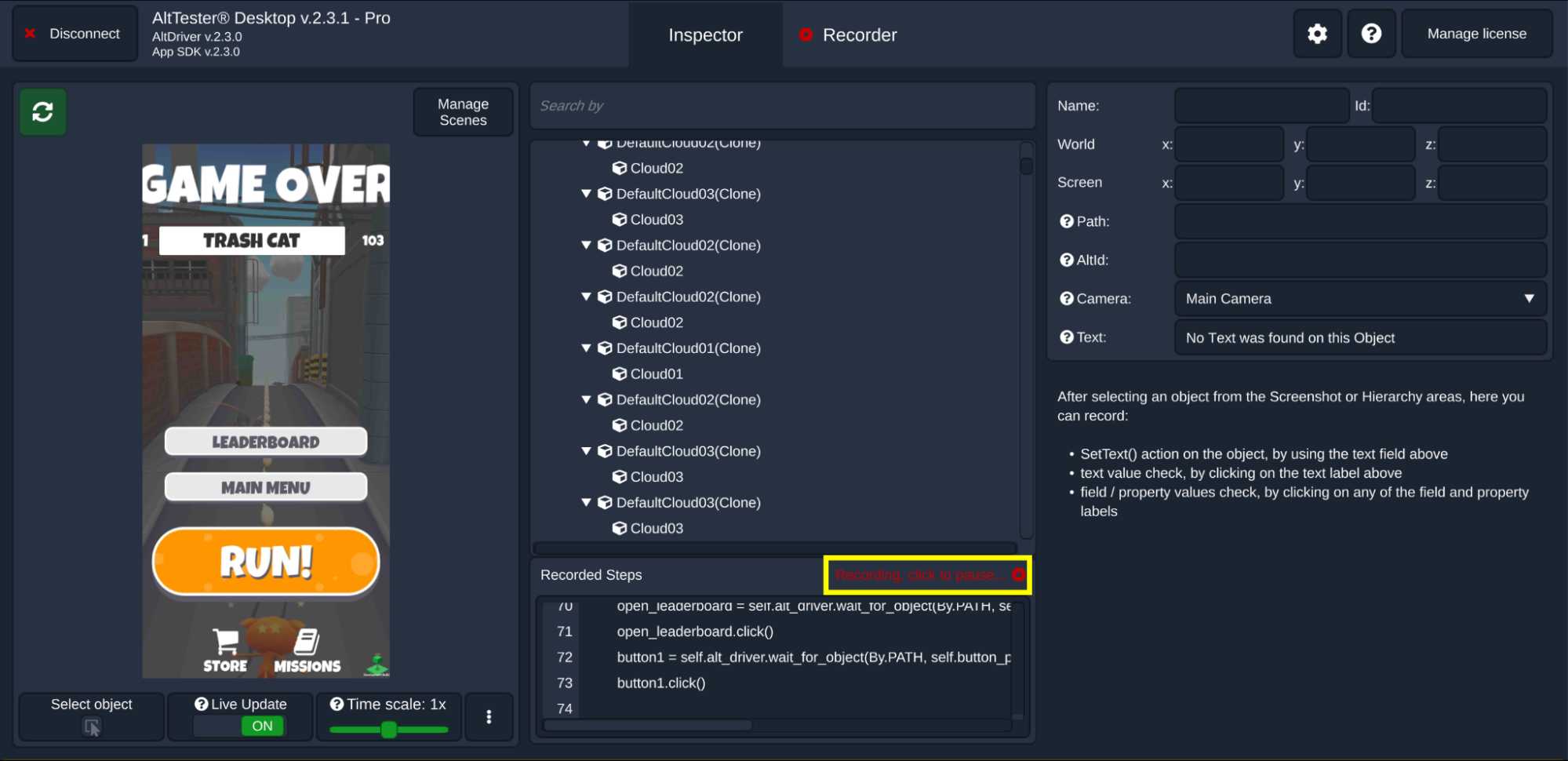Click the DefaultCloud01(Clone) cube icon
Screen dimensions: 1568x761
605,348
